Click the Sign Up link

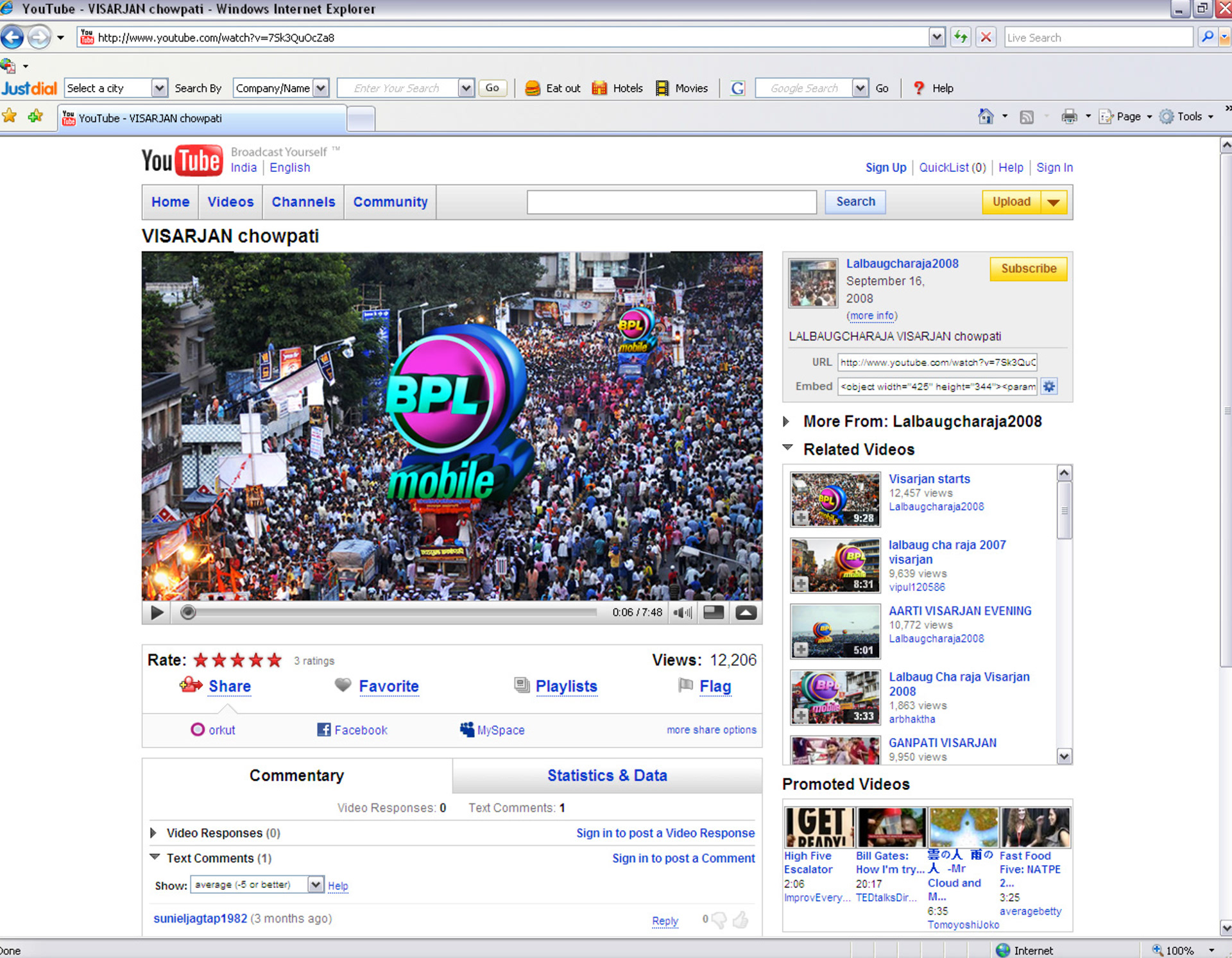[886, 167]
